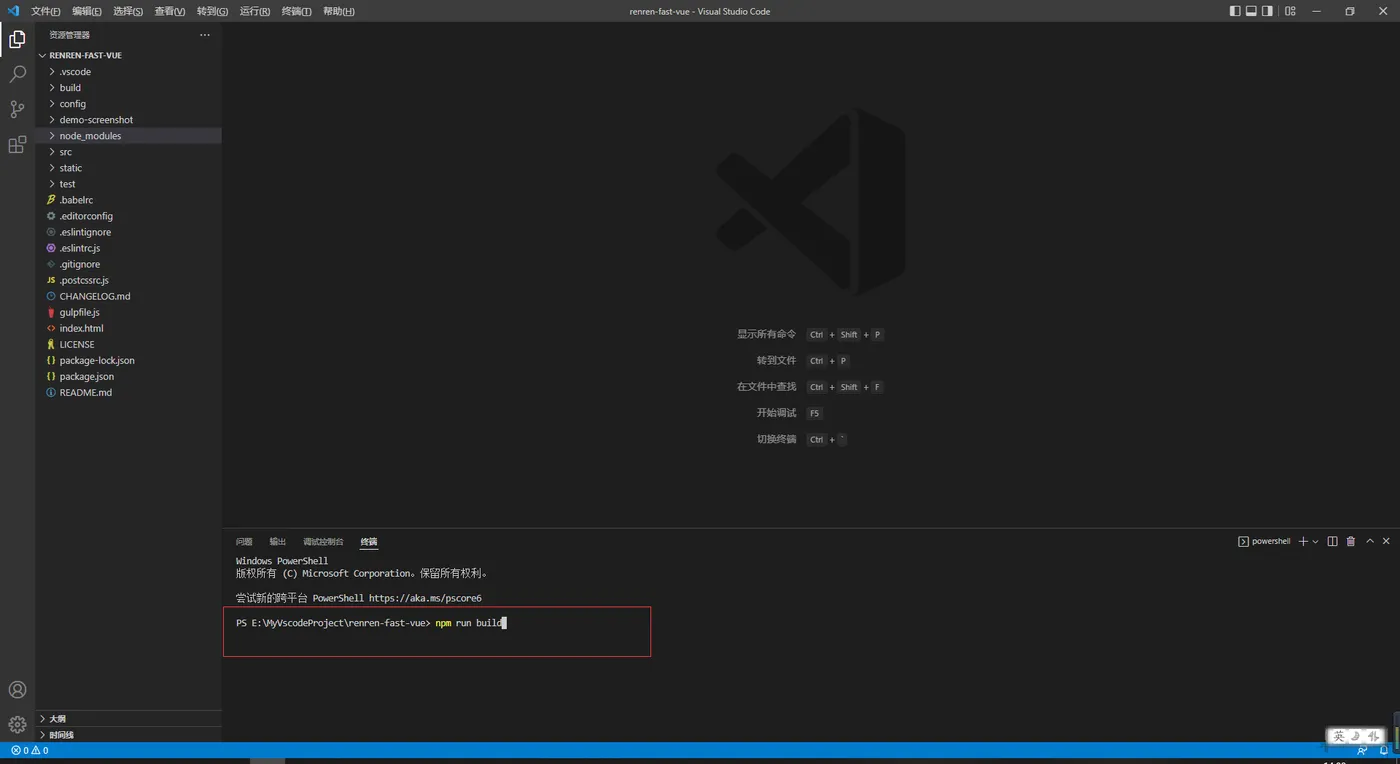Screen dimensions: 1400x764
Task: Open the 选择(S) menu
Action: [x=128, y=11]
